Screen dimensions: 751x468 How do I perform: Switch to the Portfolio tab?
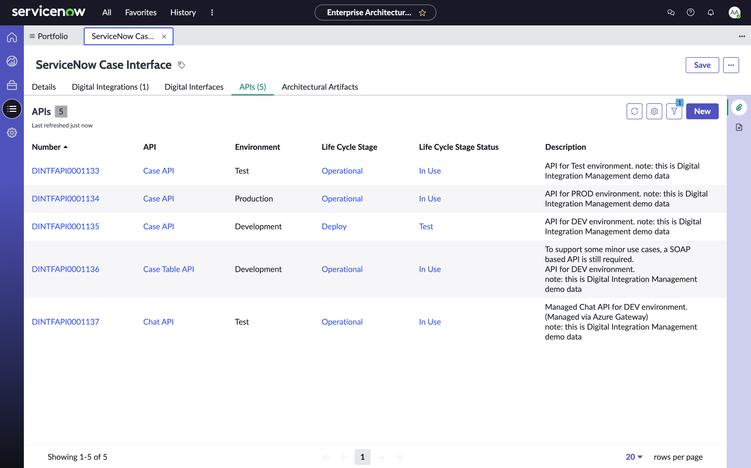49,36
